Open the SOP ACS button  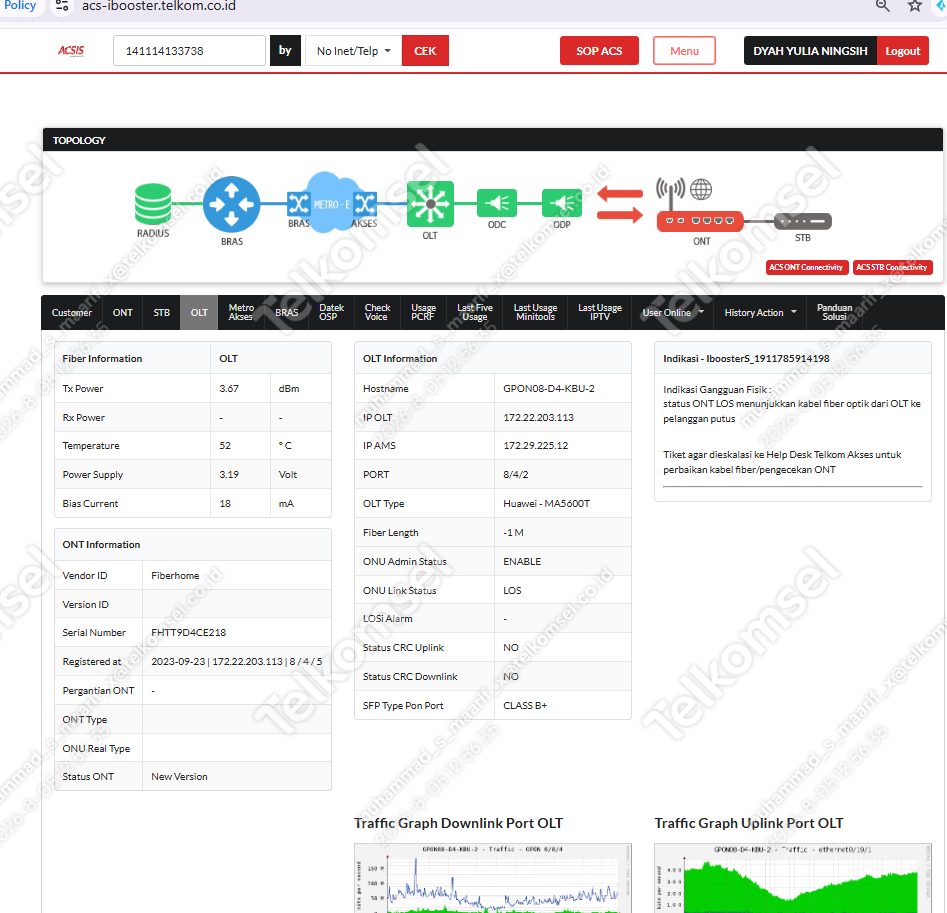pos(599,51)
